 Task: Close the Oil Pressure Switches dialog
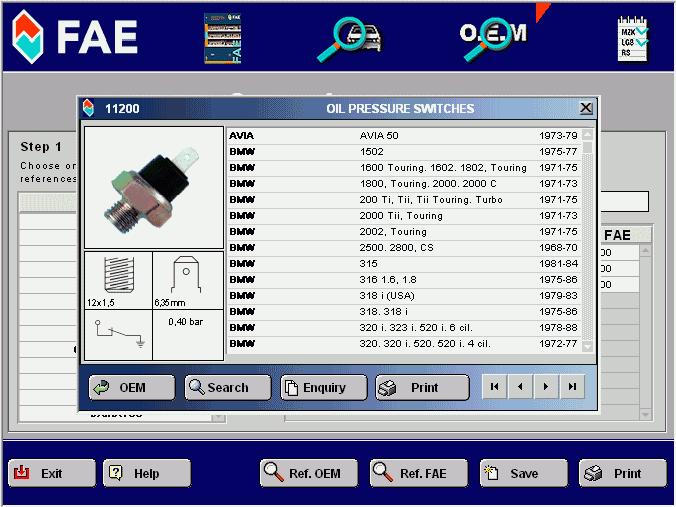point(585,108)
